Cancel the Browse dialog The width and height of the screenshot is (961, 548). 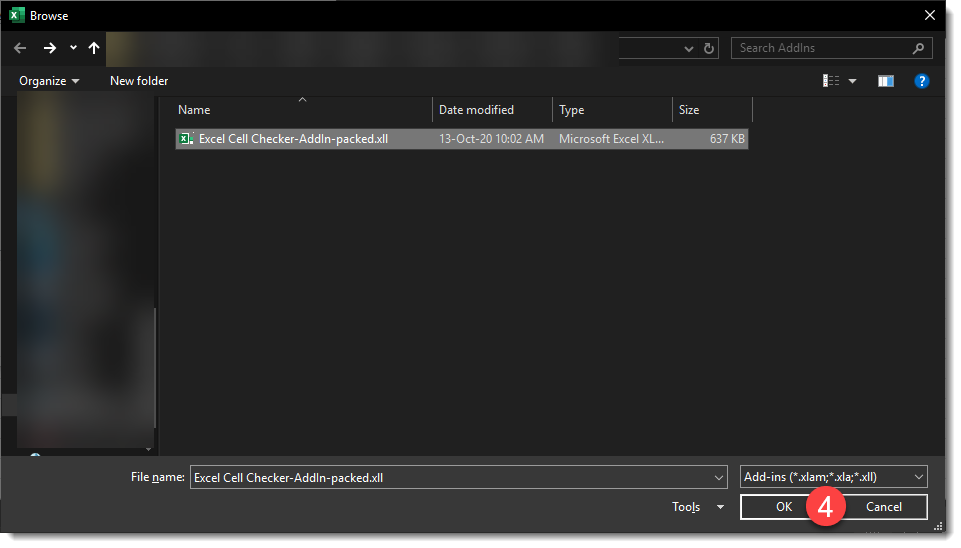(x=884, y=507)
